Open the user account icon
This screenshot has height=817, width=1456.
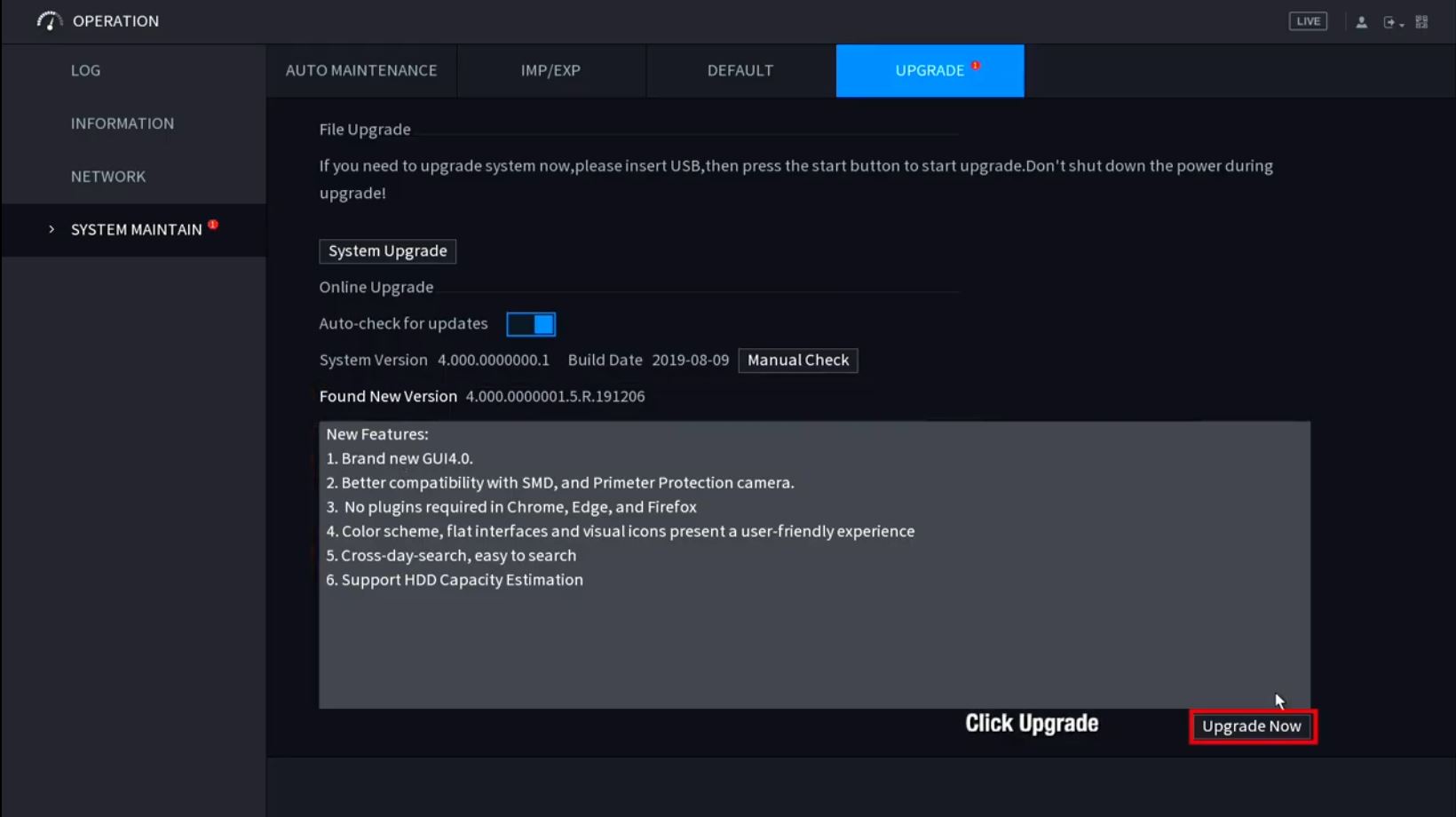tap(1361, 22)
